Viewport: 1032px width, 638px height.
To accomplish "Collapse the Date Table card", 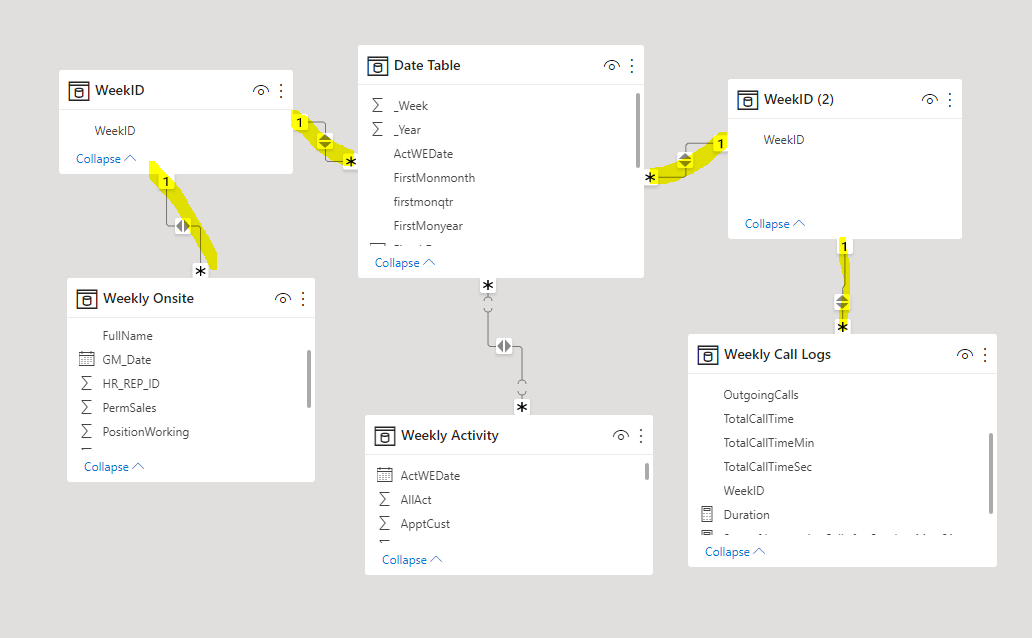I will [405, 263].
